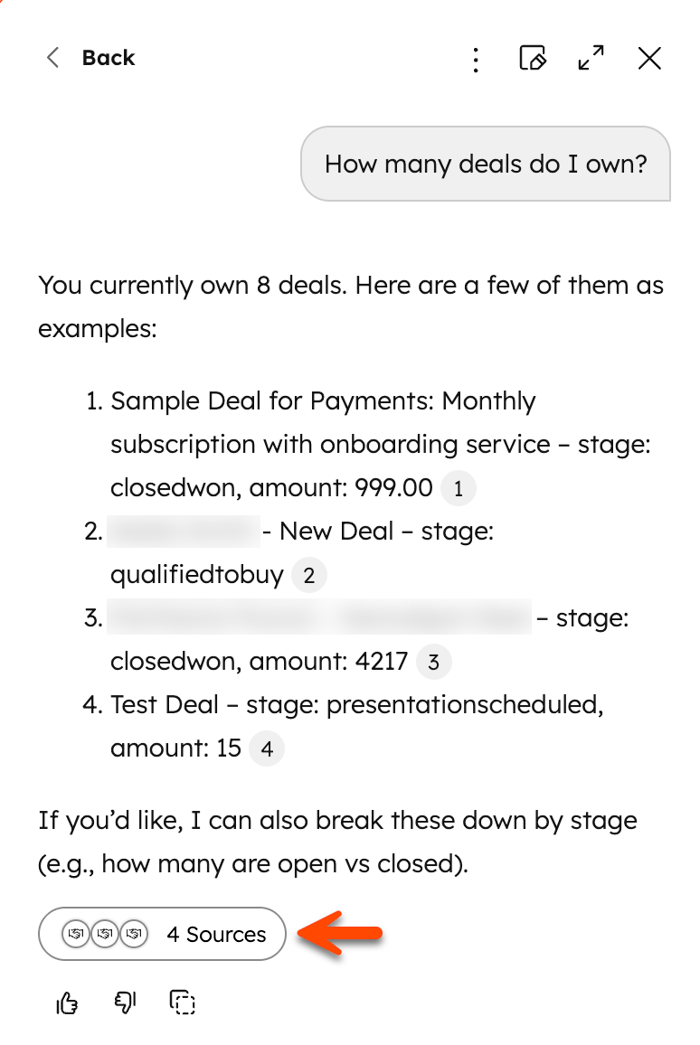The image size is (700, 1045).
Task: Start a new chat with compose icon
Action: click(533, 58)
